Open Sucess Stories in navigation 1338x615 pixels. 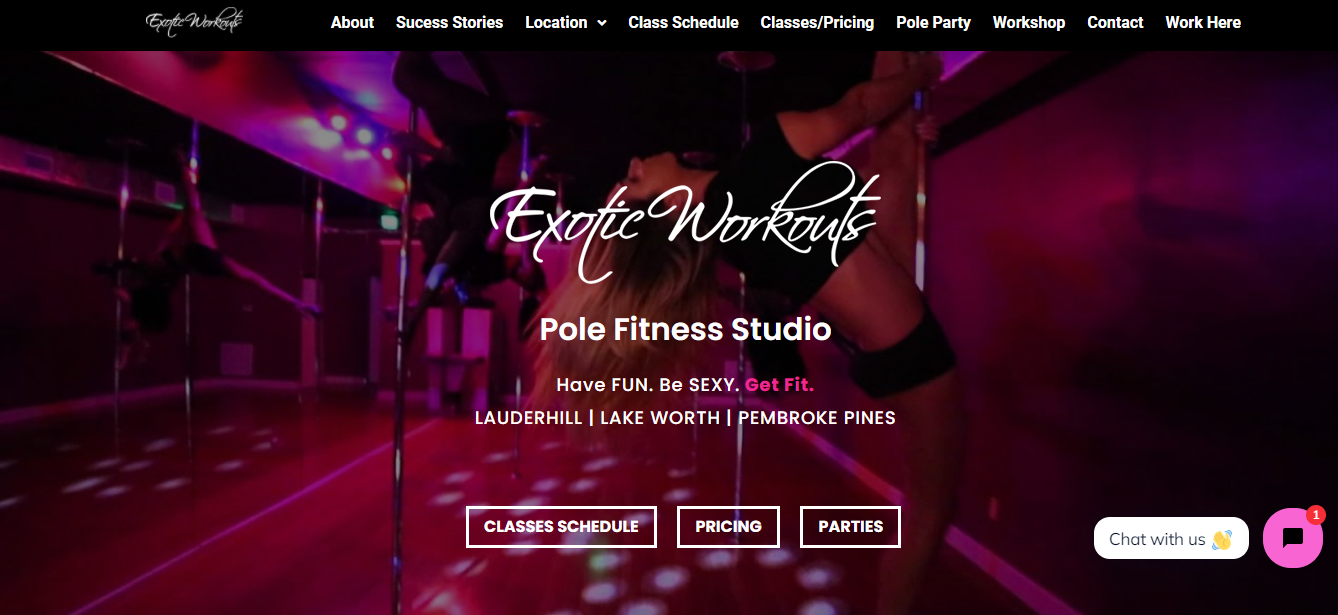(449, 22)
